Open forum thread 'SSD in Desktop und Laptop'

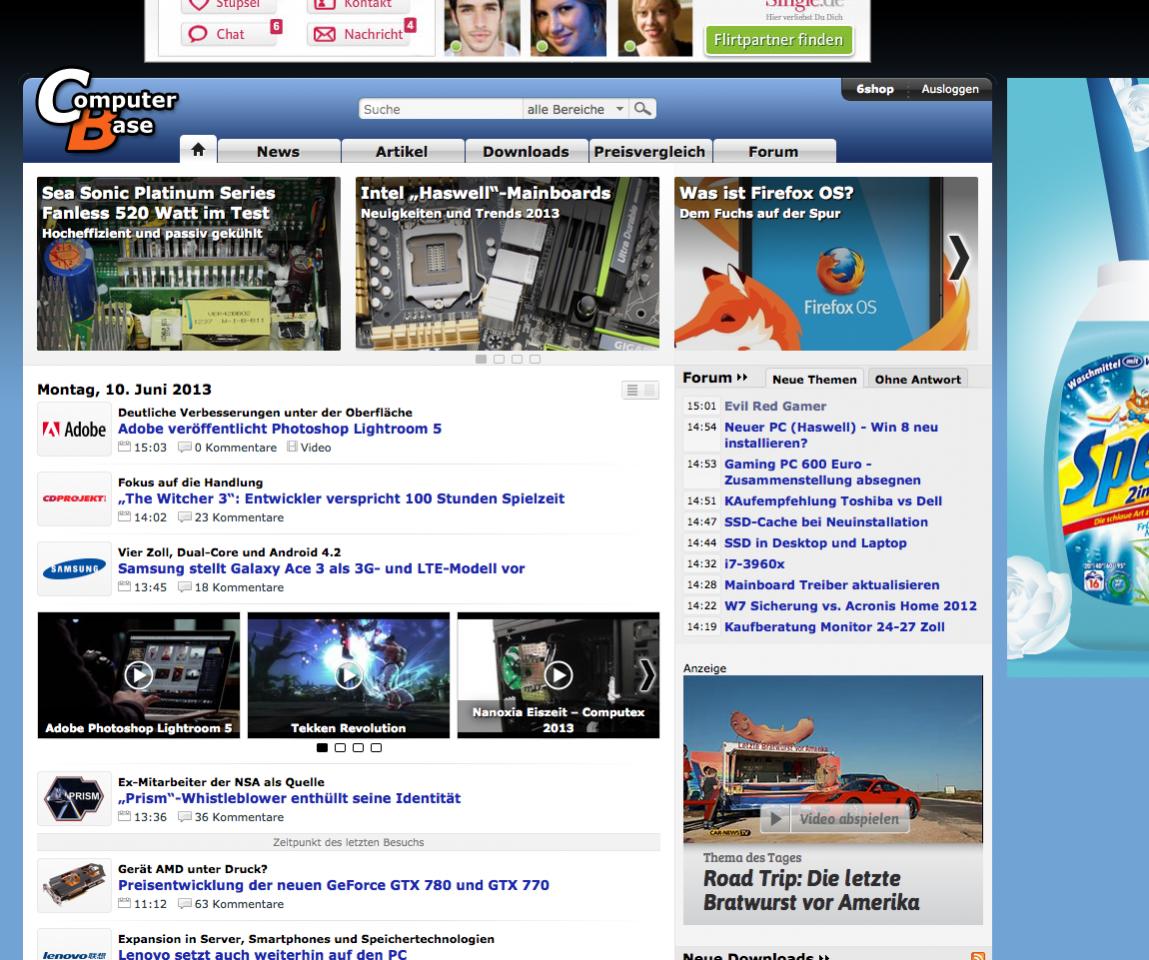click(x=816, y=543)
